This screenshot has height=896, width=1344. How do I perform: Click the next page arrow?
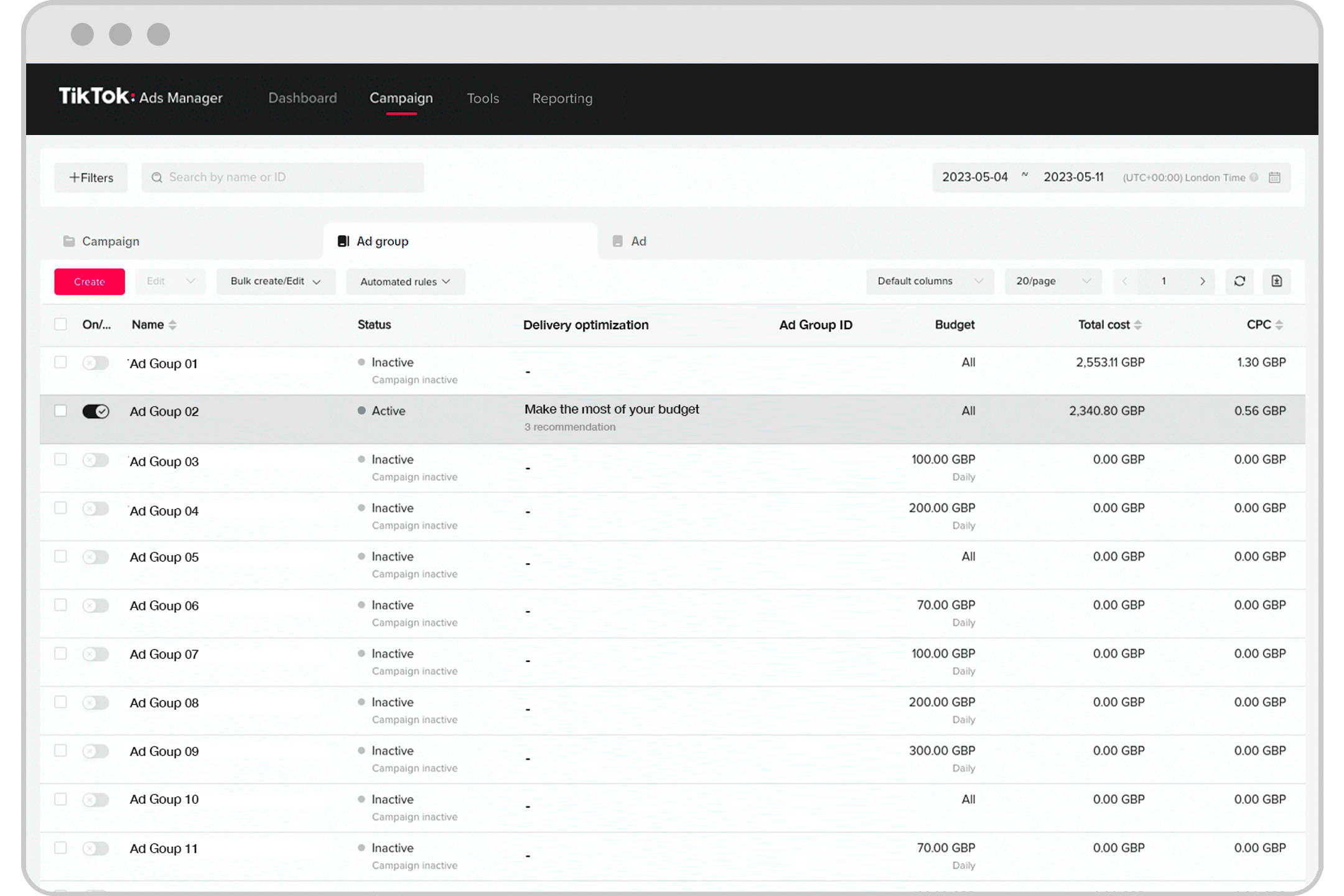1201,281
